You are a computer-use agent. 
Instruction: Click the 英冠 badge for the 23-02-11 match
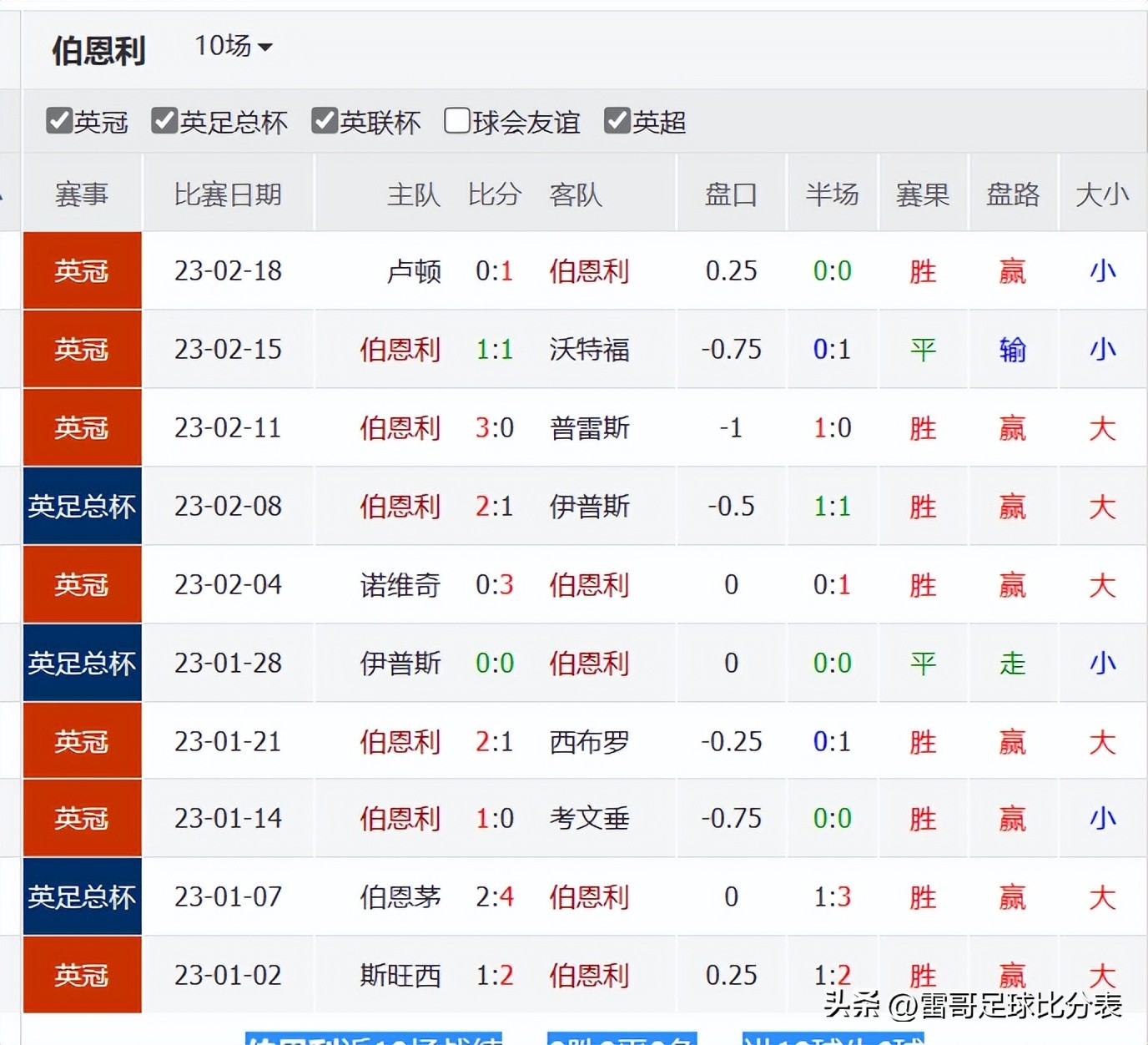[81, 427]
